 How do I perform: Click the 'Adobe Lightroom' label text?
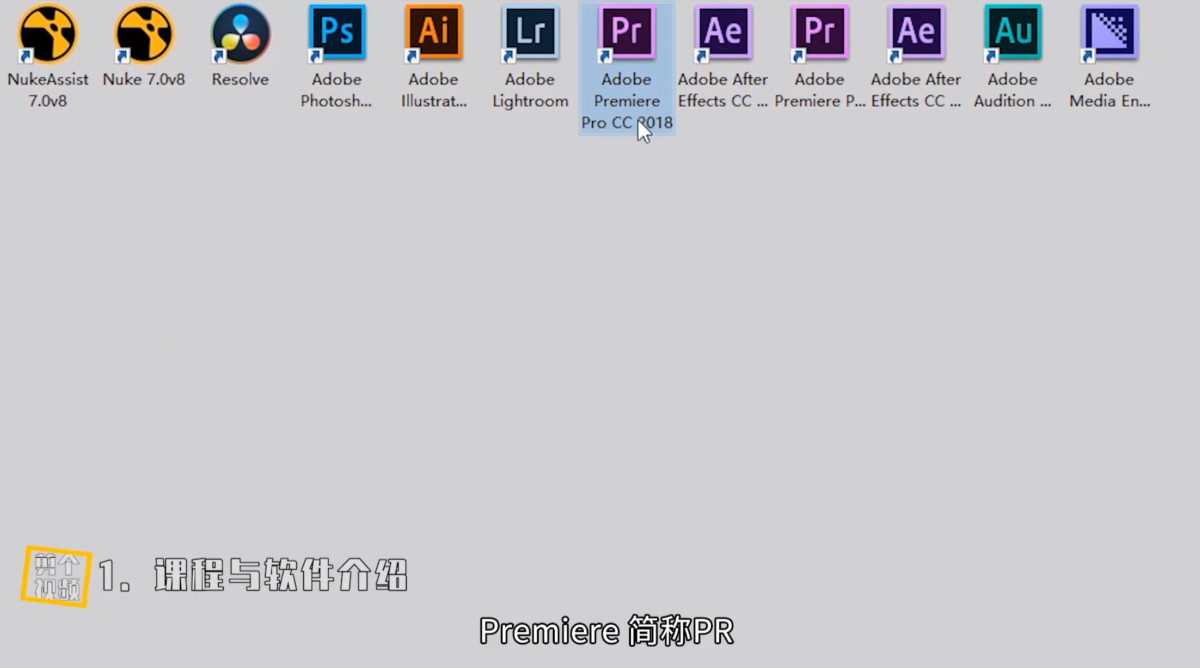pyautogui.click(x=530, y=90)
